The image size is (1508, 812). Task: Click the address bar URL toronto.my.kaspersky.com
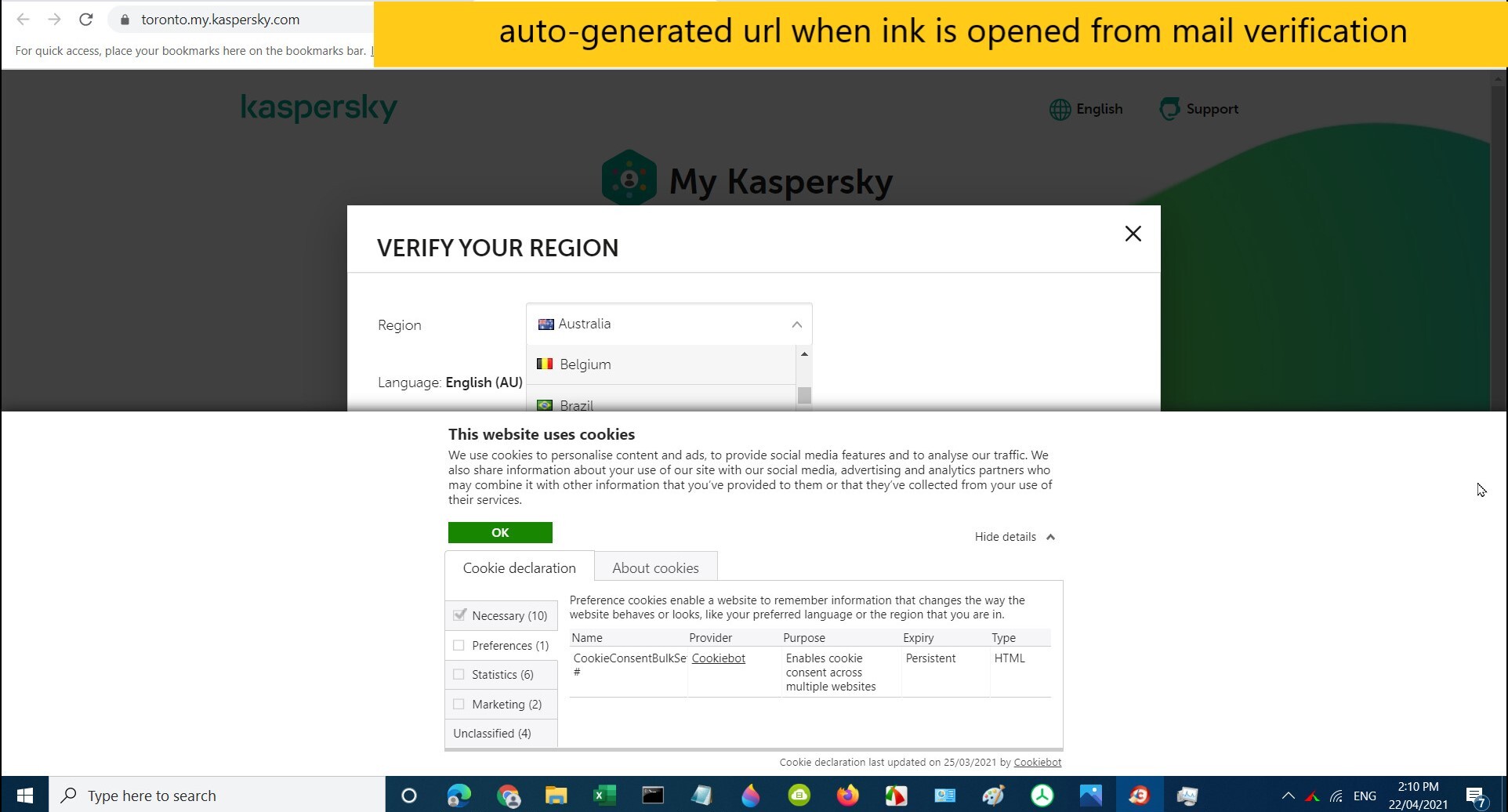(220, 20)
